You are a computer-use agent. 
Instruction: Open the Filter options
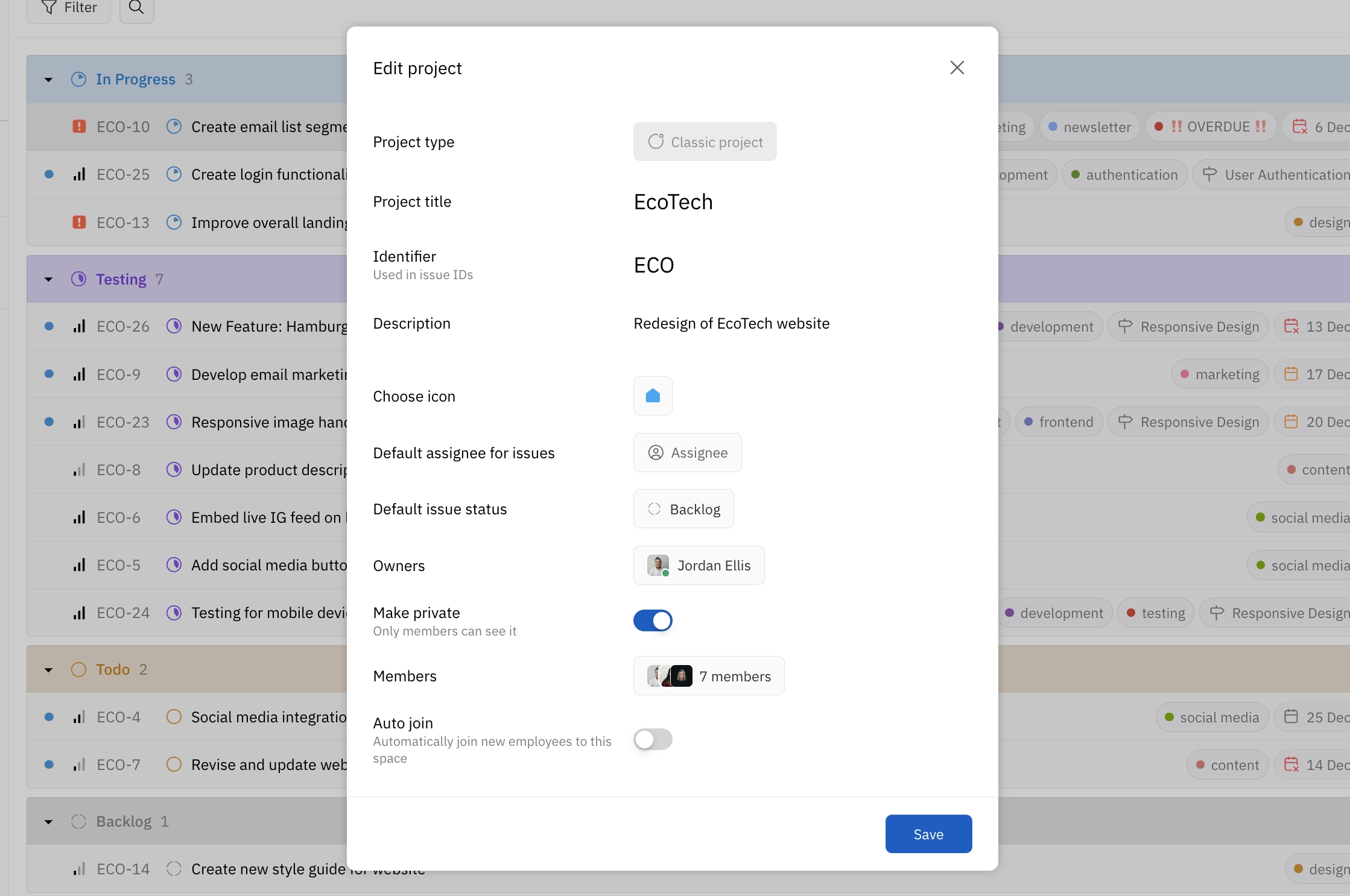point(68,8)
